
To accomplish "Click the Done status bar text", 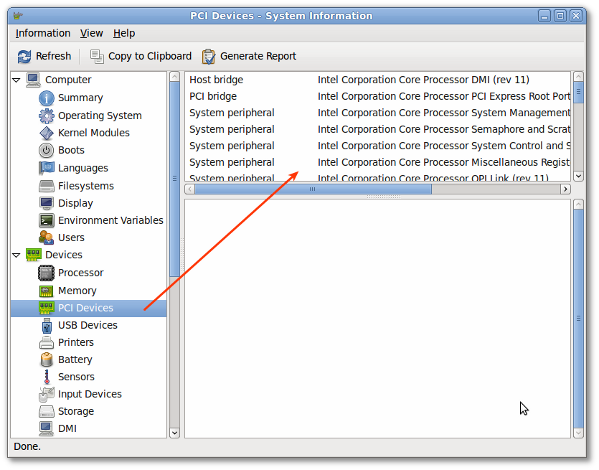I will pos(27,446).
